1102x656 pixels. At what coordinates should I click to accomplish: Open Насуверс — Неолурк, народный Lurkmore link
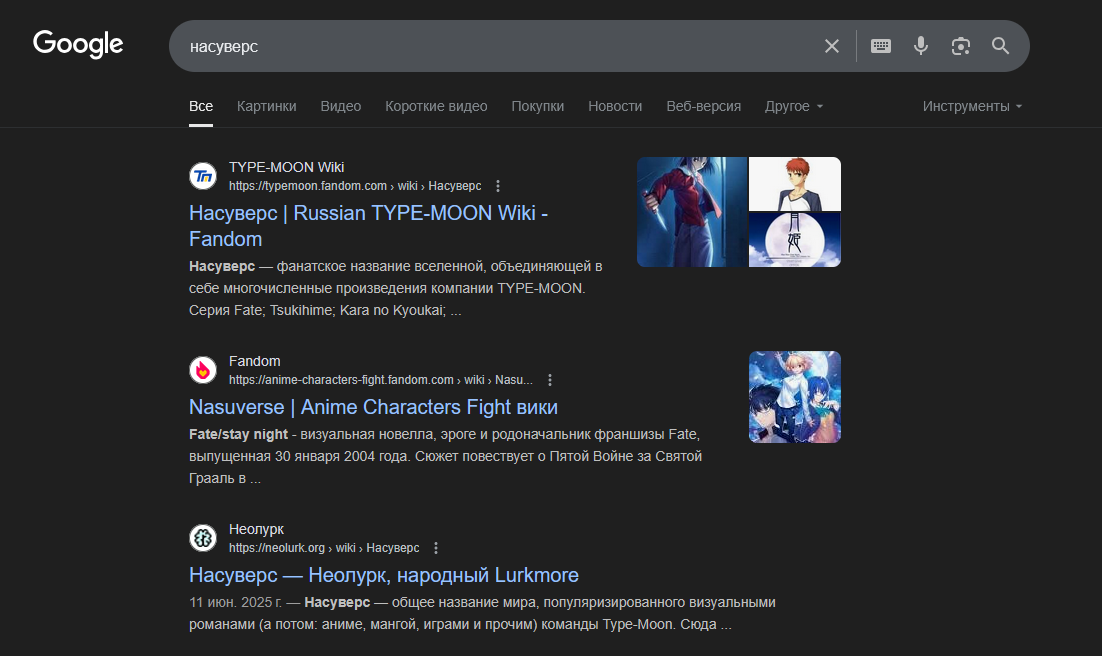pos(384,575)
